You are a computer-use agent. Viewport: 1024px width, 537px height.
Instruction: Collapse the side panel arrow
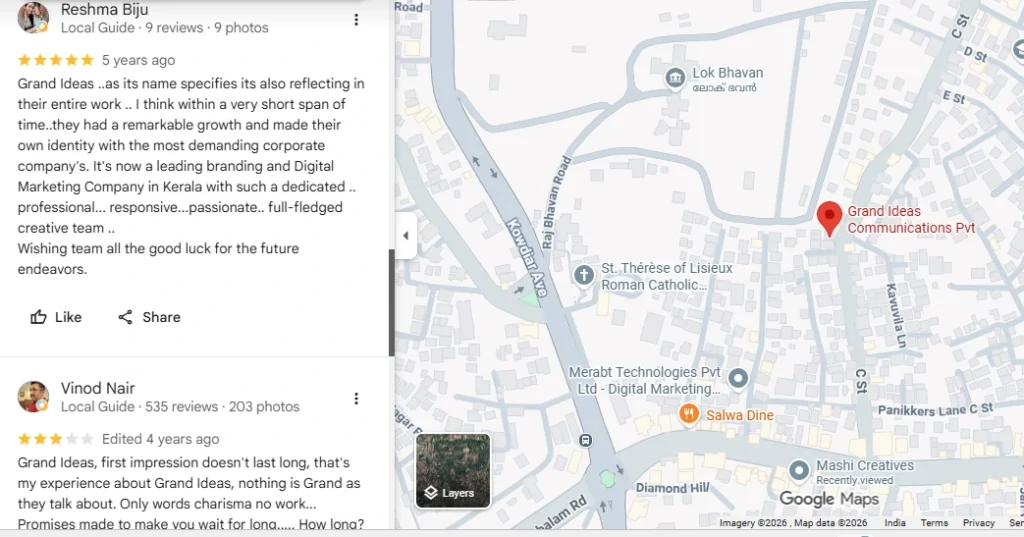point(406,236)
